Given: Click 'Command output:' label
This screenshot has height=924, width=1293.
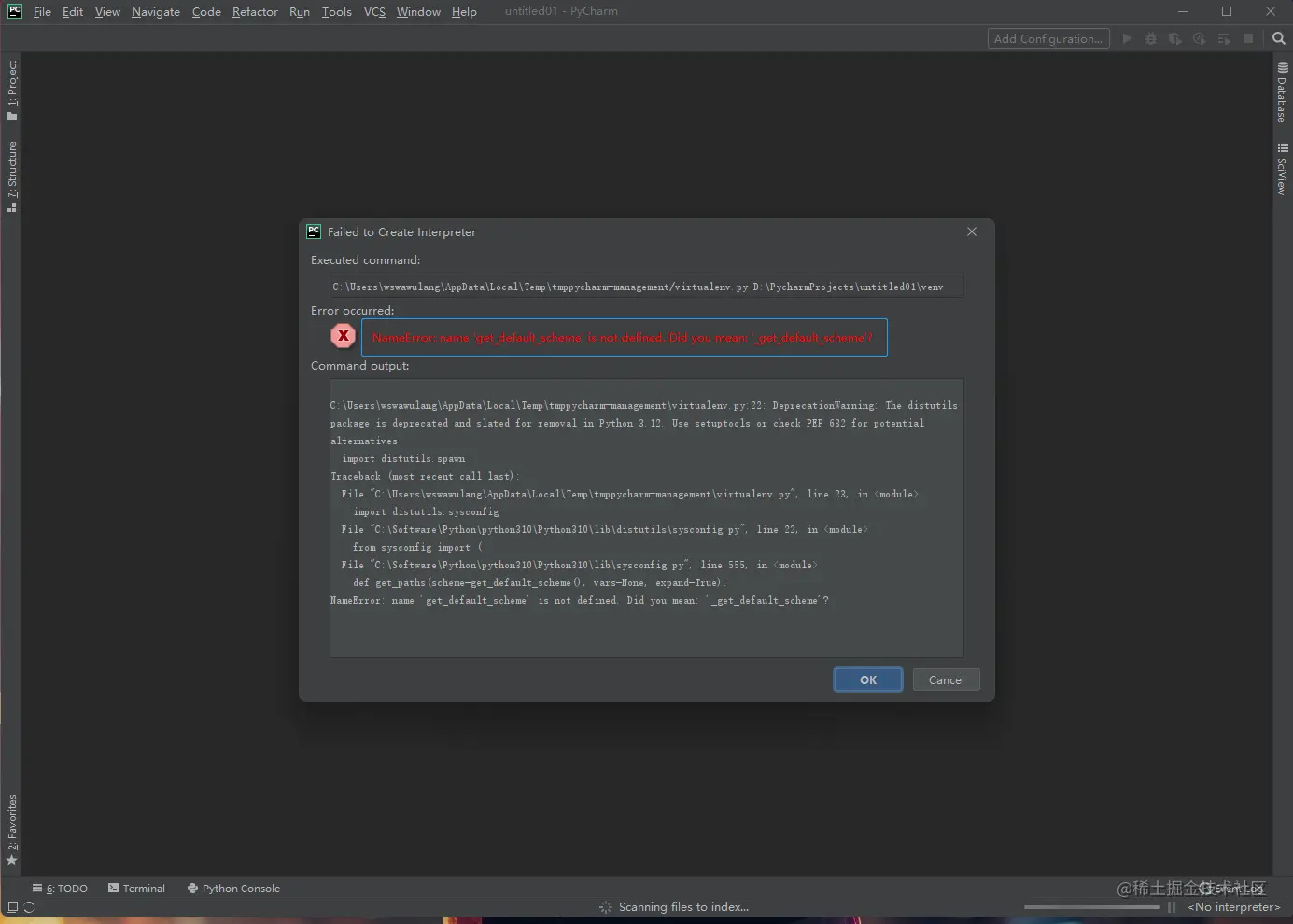Looking at the screenshot, I should tap(359, 365).
